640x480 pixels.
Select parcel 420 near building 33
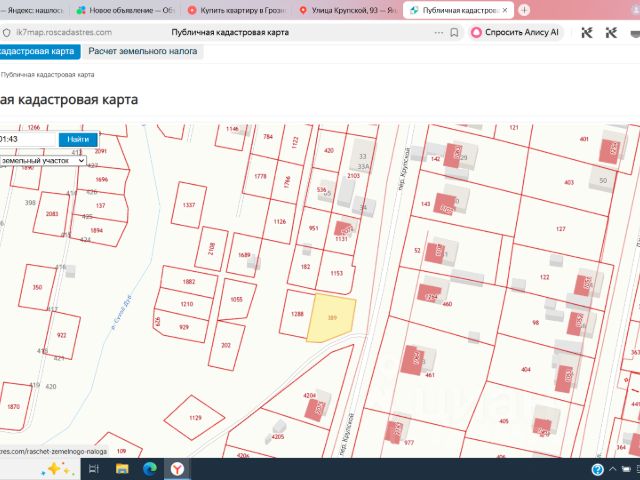click(329, 151)
